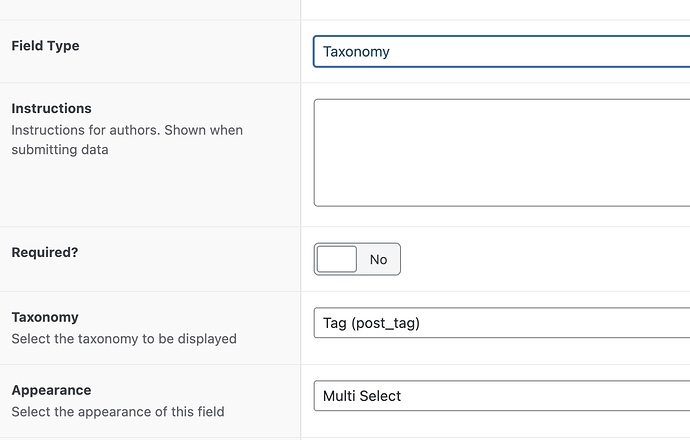Screen dimensions: 690x440
Task: Toggle the Required switch
Action: click(357, 259)
